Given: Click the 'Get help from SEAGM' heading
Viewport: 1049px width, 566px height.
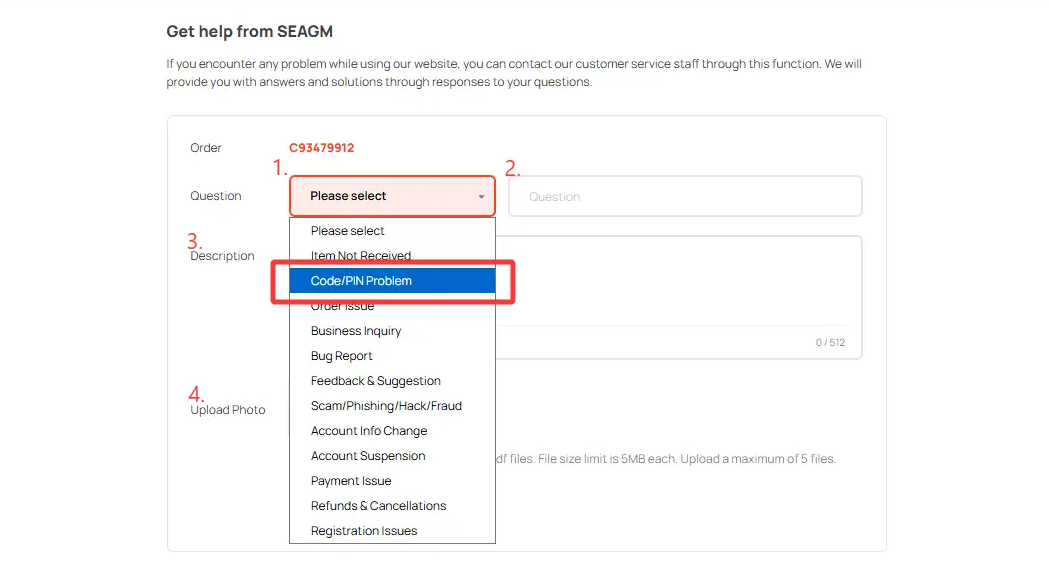Looking at the screenshot, I should pos(250,31).
